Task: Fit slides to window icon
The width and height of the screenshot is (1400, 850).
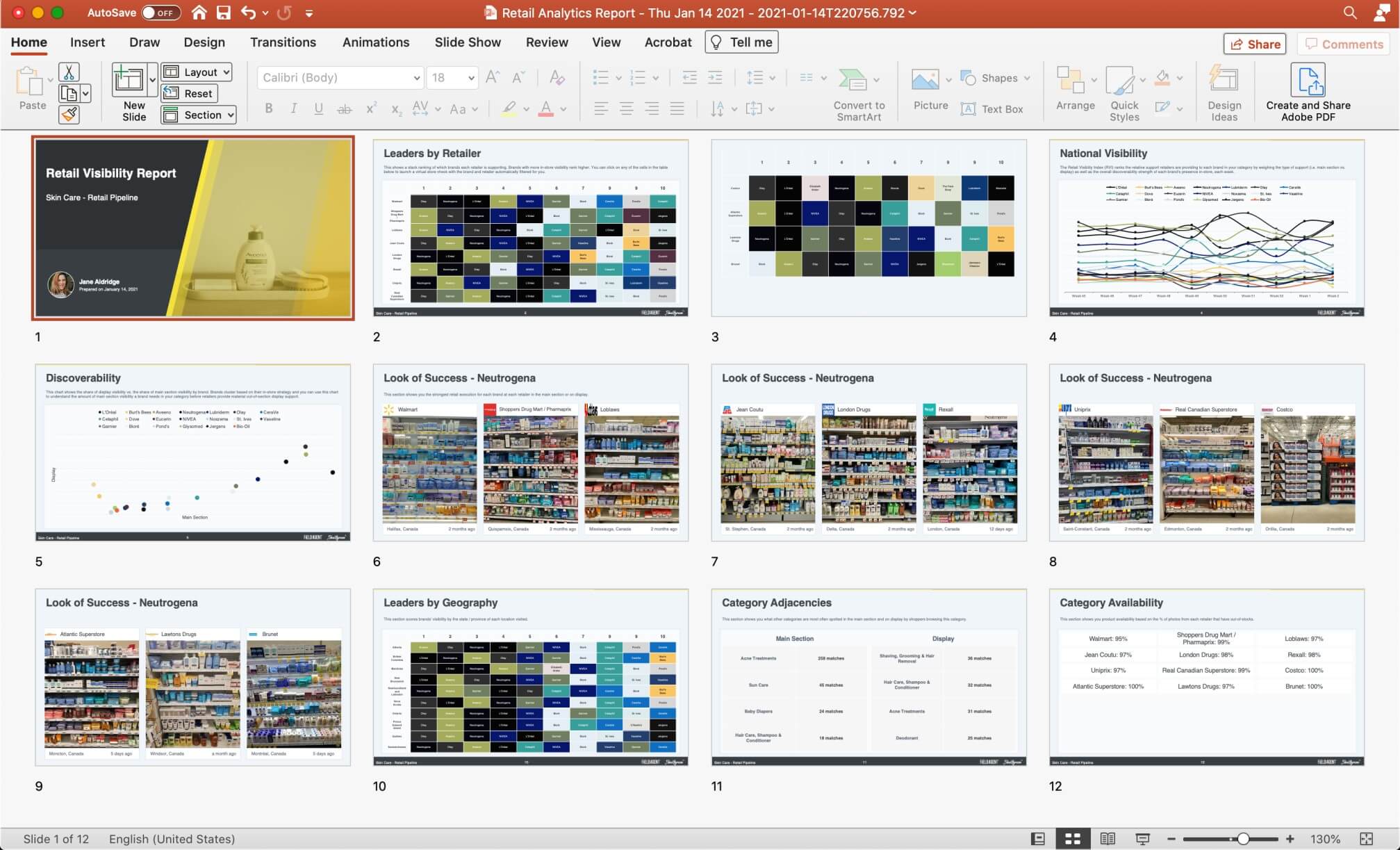Action: click(x=1366, y=839)
